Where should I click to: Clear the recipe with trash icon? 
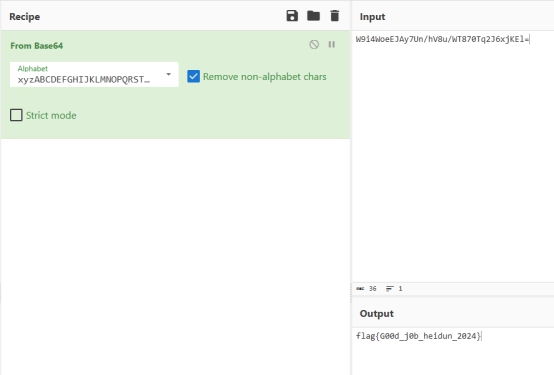tap(335, 16)
